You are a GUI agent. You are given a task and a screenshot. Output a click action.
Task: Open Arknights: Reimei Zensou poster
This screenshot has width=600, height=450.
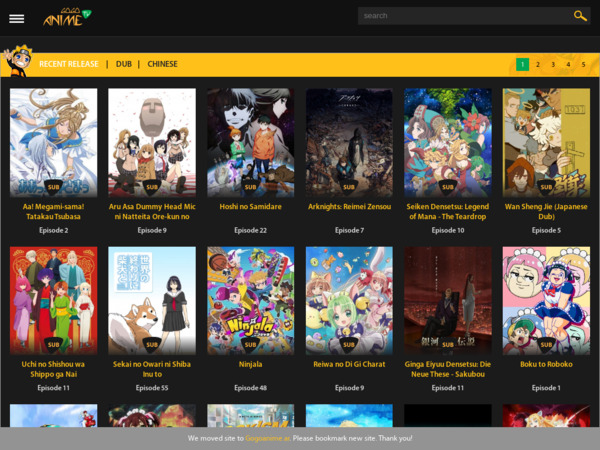pyautogui.click(x=349, y=143)
